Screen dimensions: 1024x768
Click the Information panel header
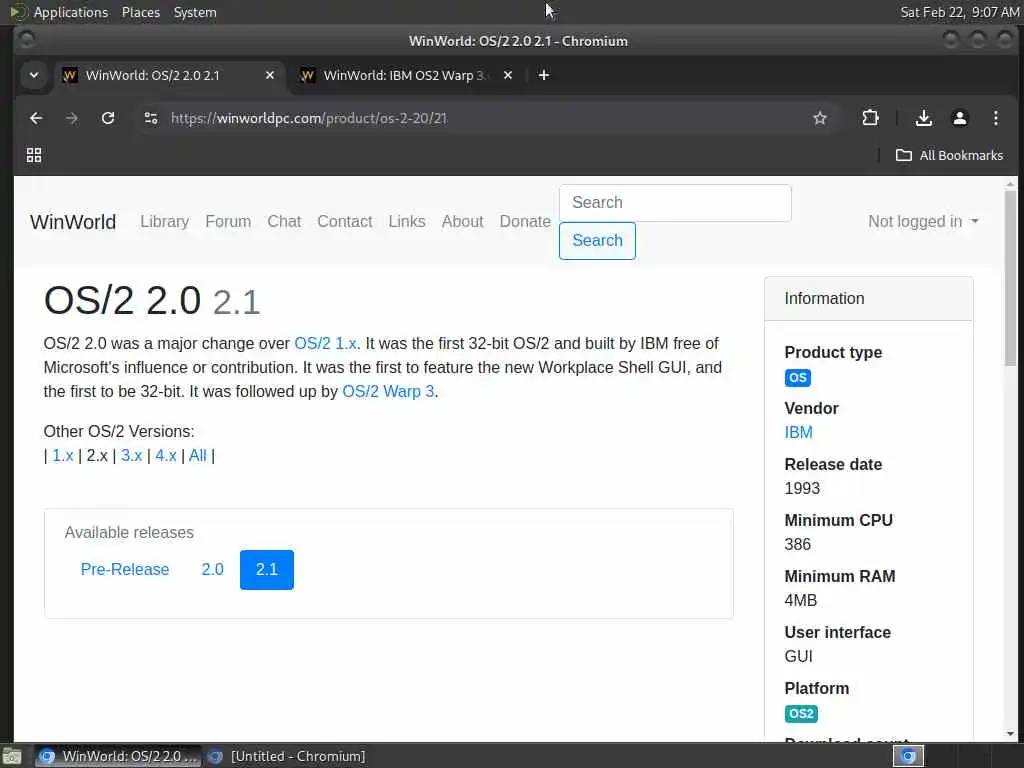pos(869,298)
